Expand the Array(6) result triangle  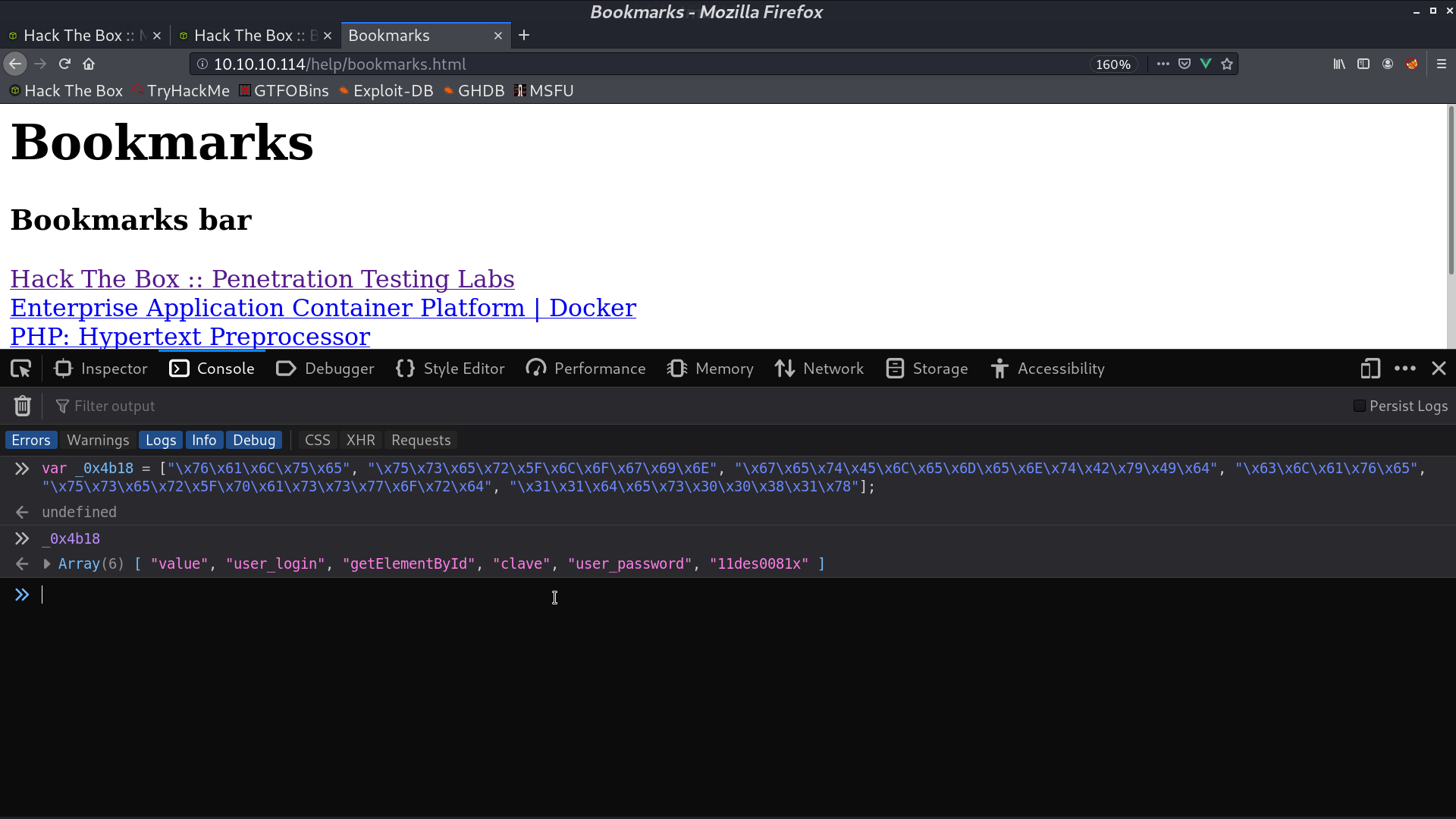tap(47, 564)
